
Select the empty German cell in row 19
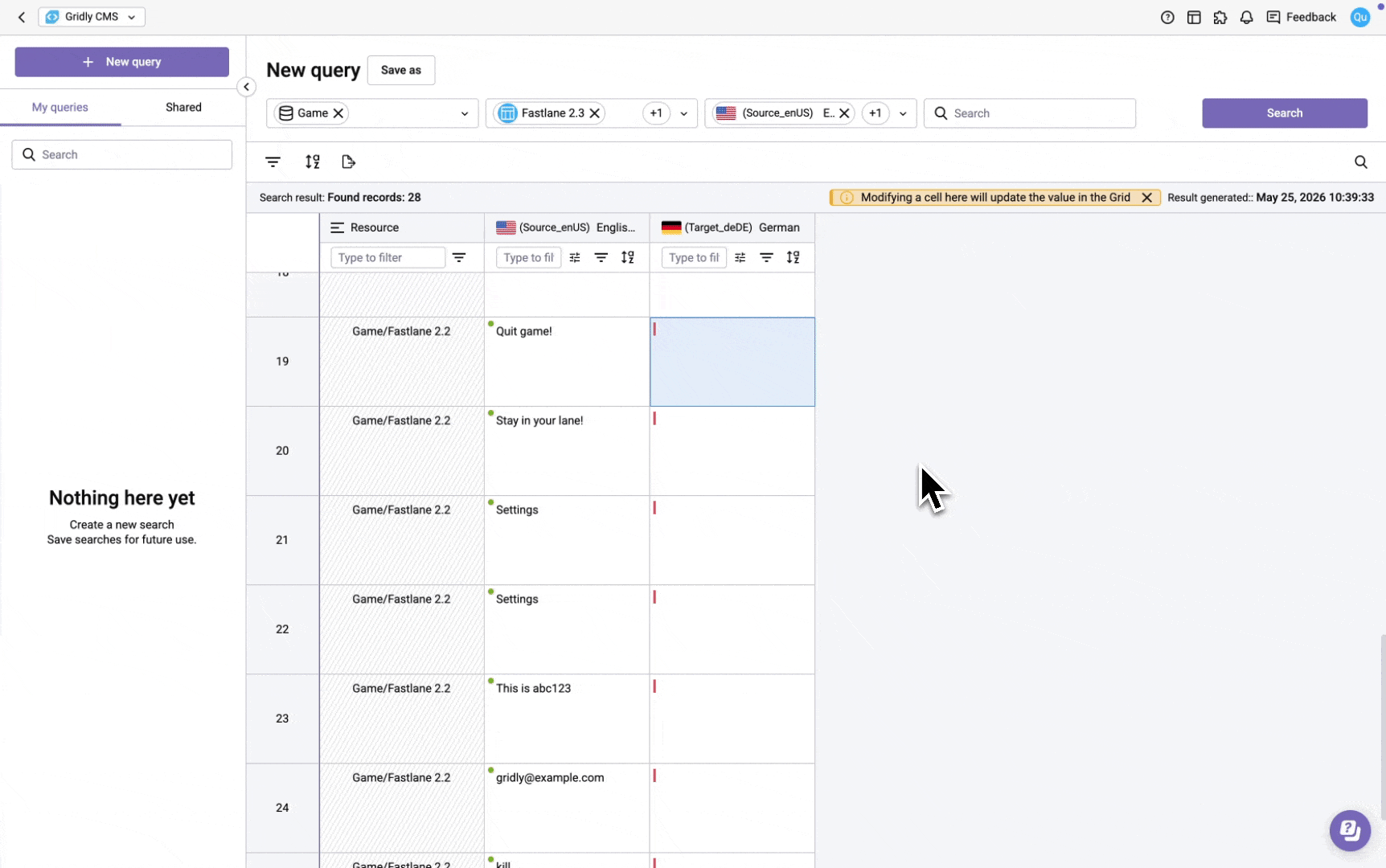coord(732,362)
